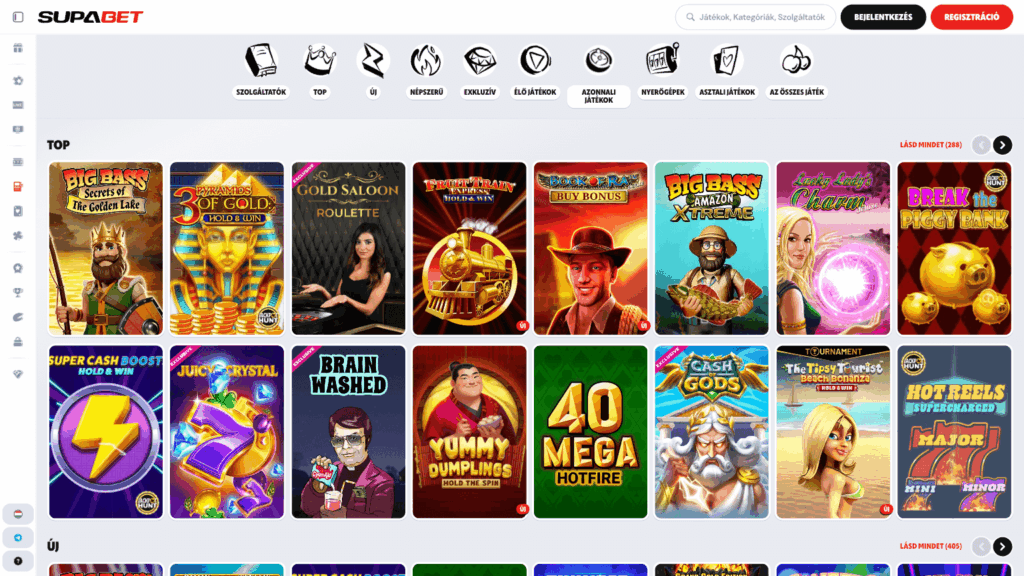Click the BEJELENTKEZÉS login button
Image resolution: width=1024 pixels, height=576 pixels.
pos(883,17)
